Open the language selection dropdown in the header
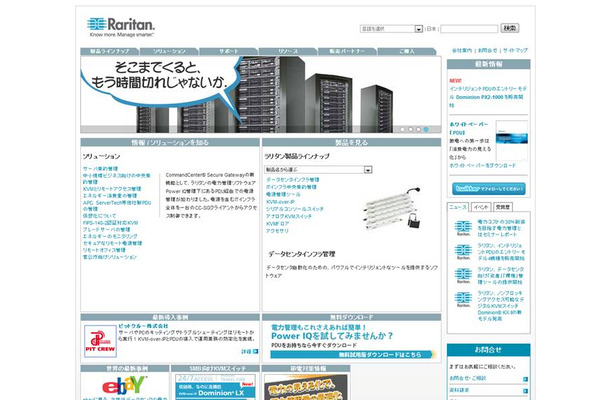610x400 pixels. click(391, 29)
